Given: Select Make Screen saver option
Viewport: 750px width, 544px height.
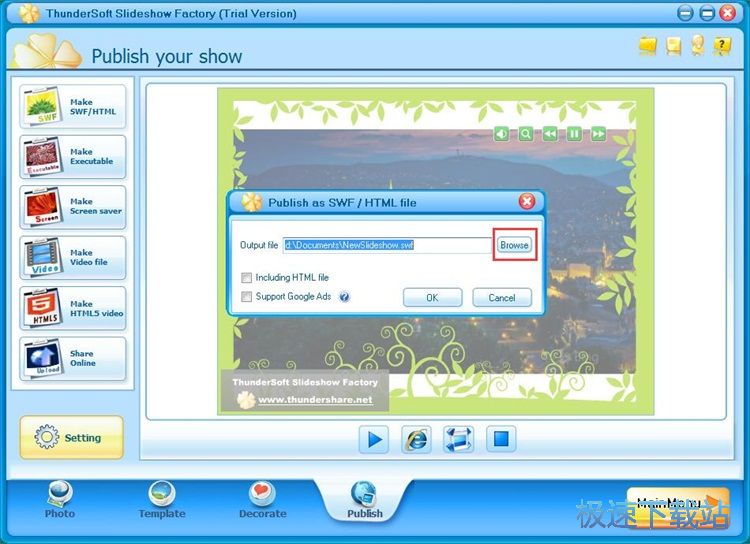Looking at the screenshot, I should pos(73,207).
